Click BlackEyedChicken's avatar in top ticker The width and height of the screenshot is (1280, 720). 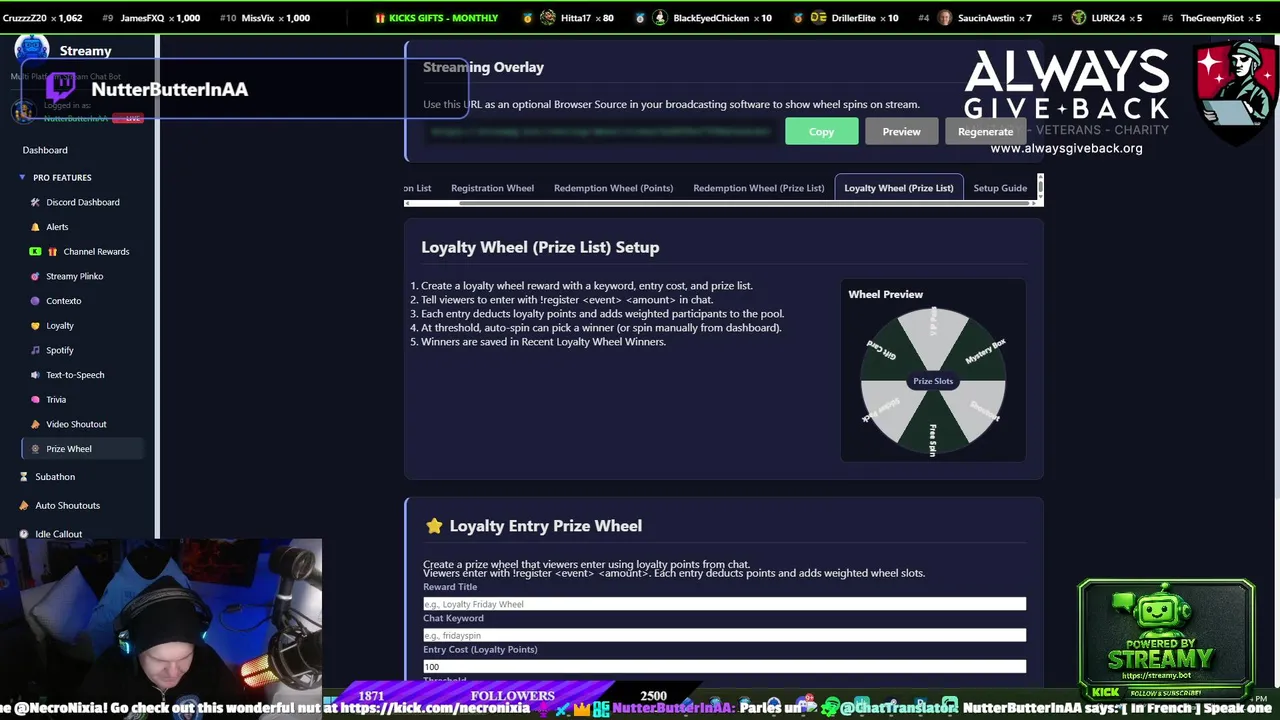pyautogui.click(x=660, y=18)
